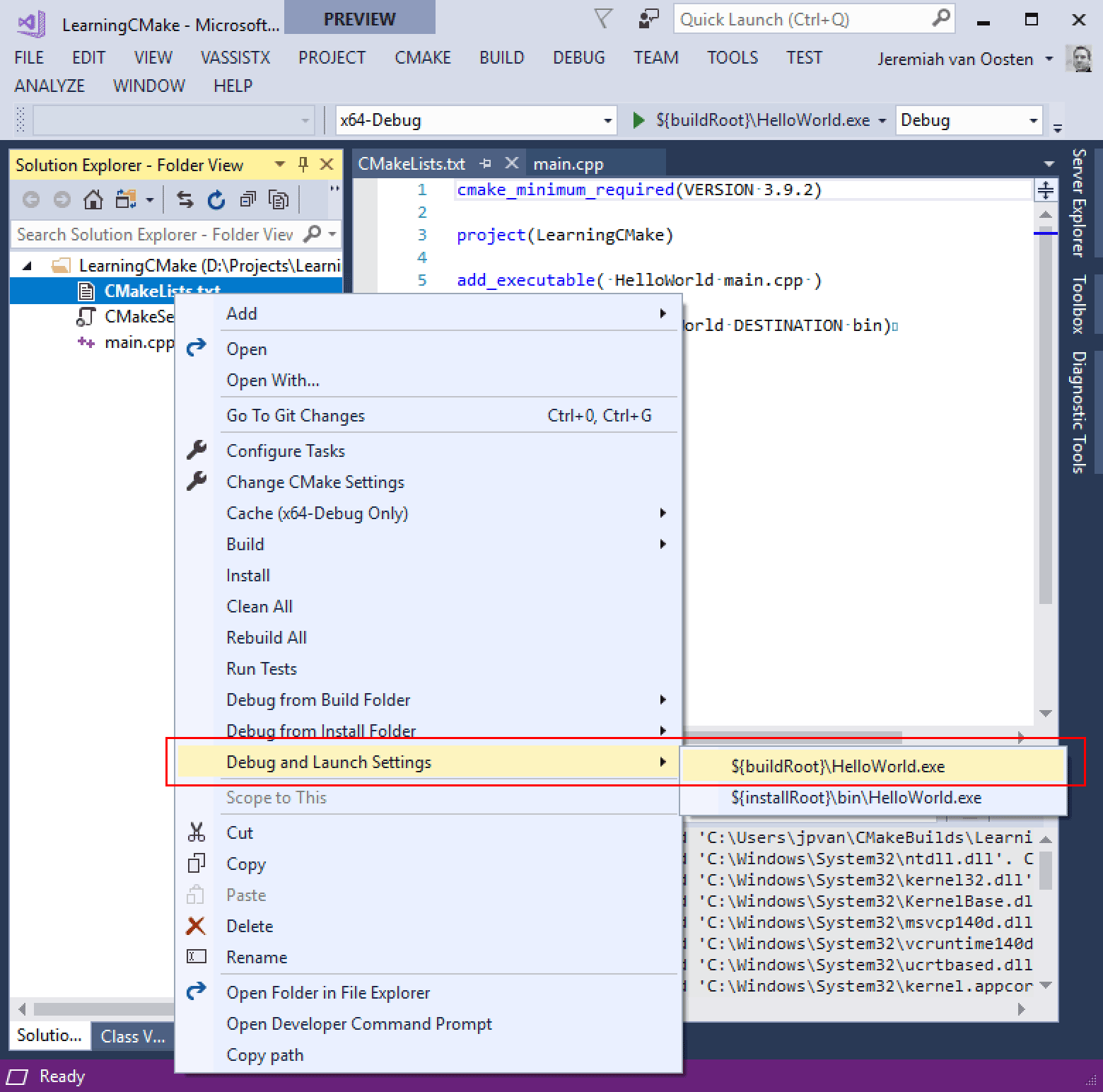This screenshot has height=1092, width=1103.
Task: Click the Switch Views icon in Solution Explorer
Action: (x=126, y=200)
